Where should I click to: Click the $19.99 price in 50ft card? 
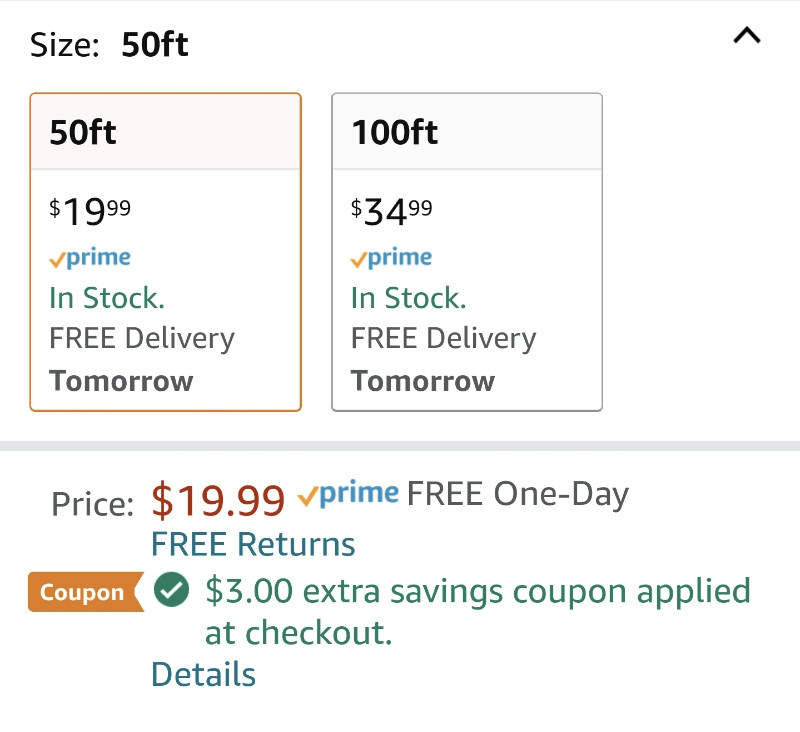[90, 212]
